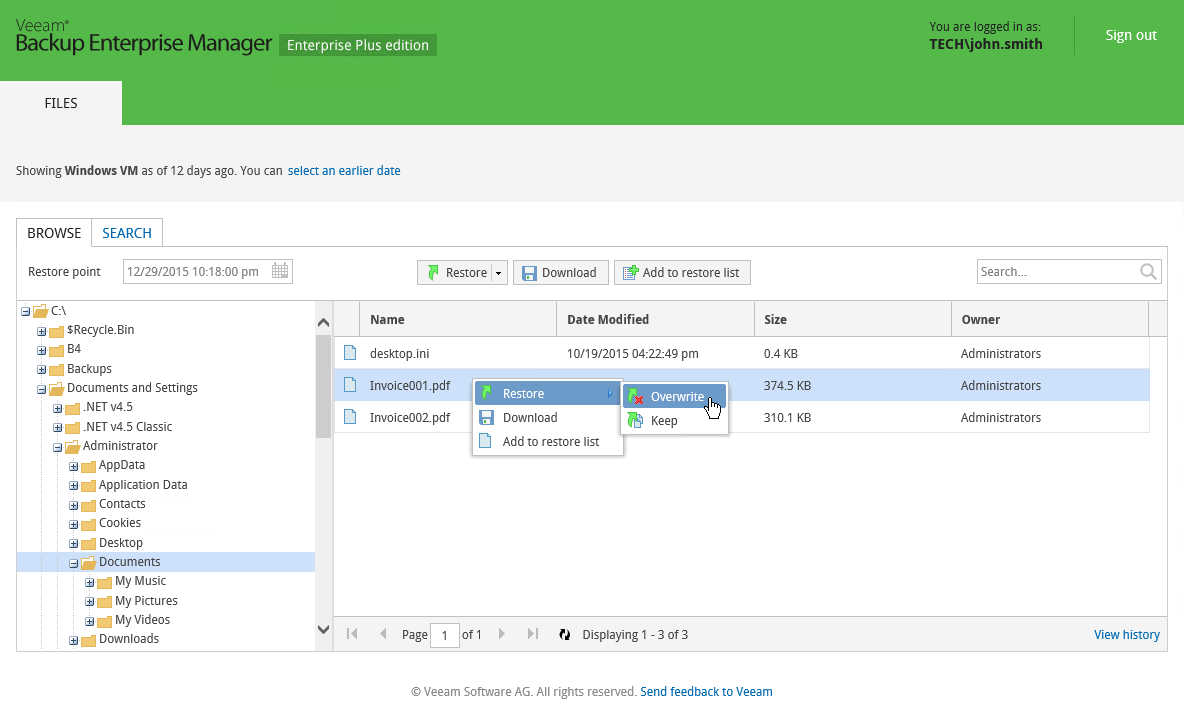Click the Downloads folder icon
This screenshot has height=708, width=1184.
pyautogui.click(x=88, y=640)
